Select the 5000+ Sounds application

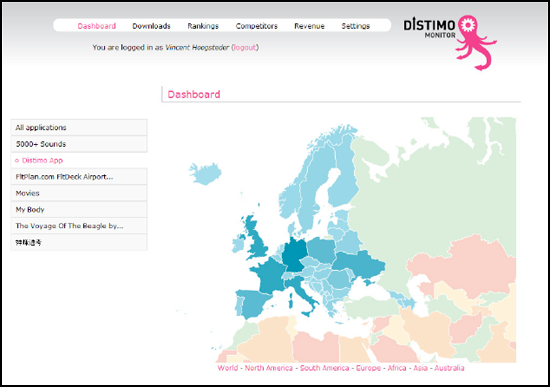click(x=79, y=144)
